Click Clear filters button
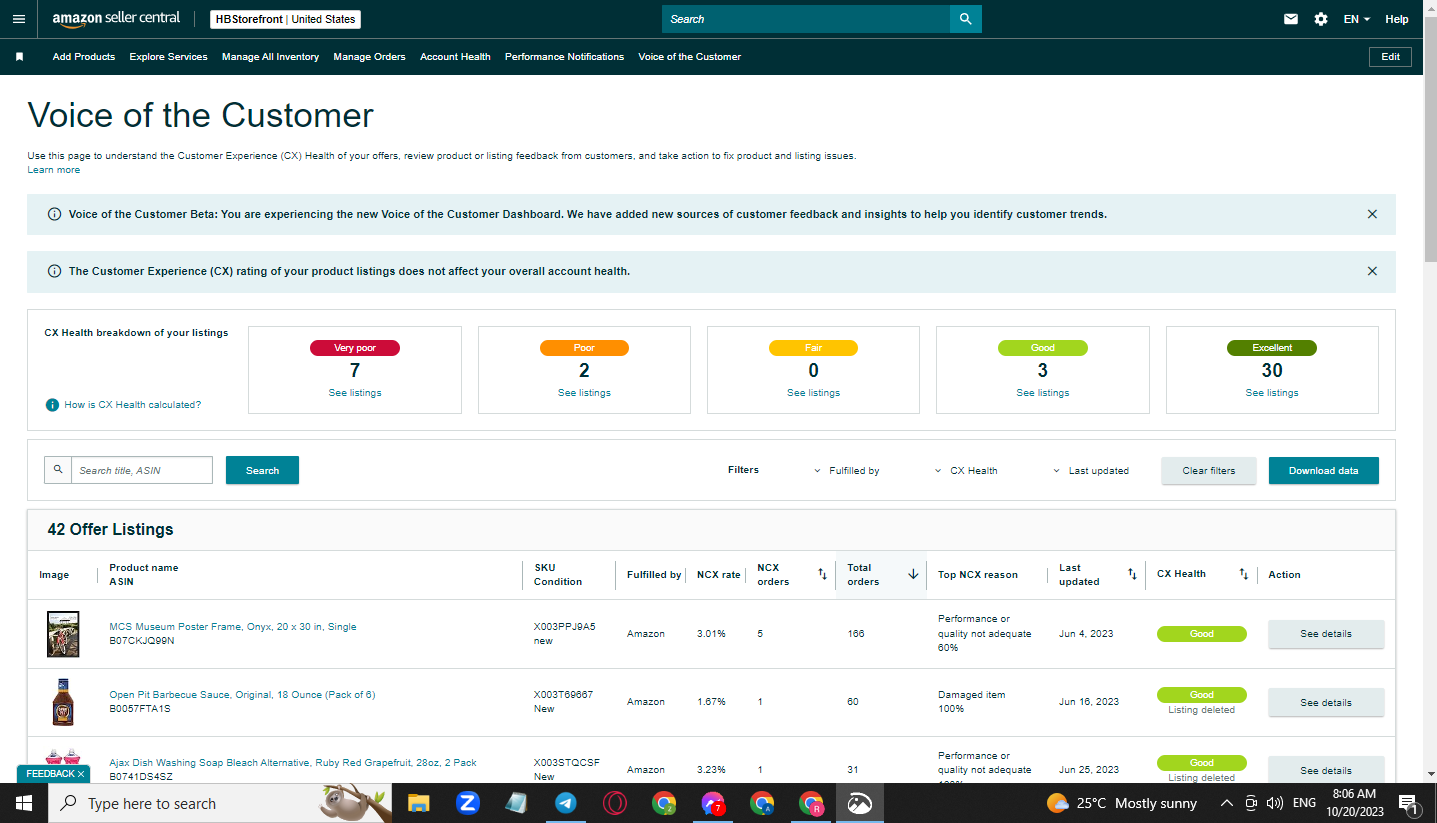This screenshot has height=823, width=1437. [x=1208, y=471]
